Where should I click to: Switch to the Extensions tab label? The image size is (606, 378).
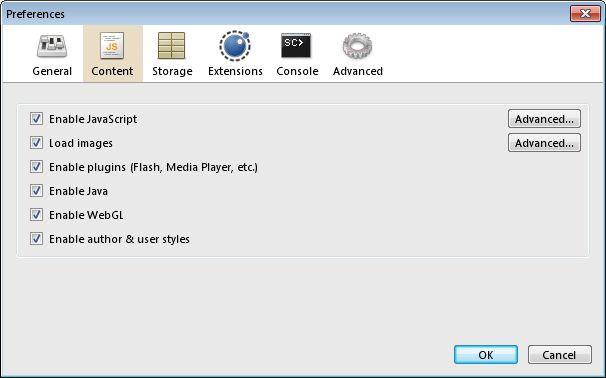pos(235,71)
